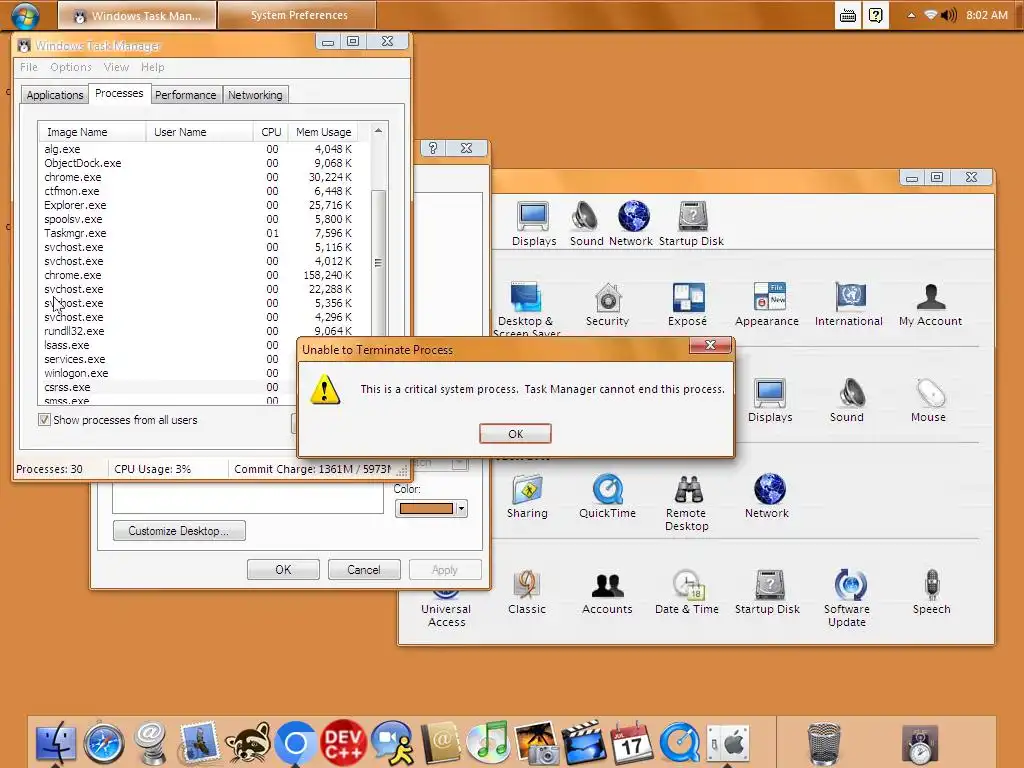Click the Customize Desktop button

click(179, 530)
